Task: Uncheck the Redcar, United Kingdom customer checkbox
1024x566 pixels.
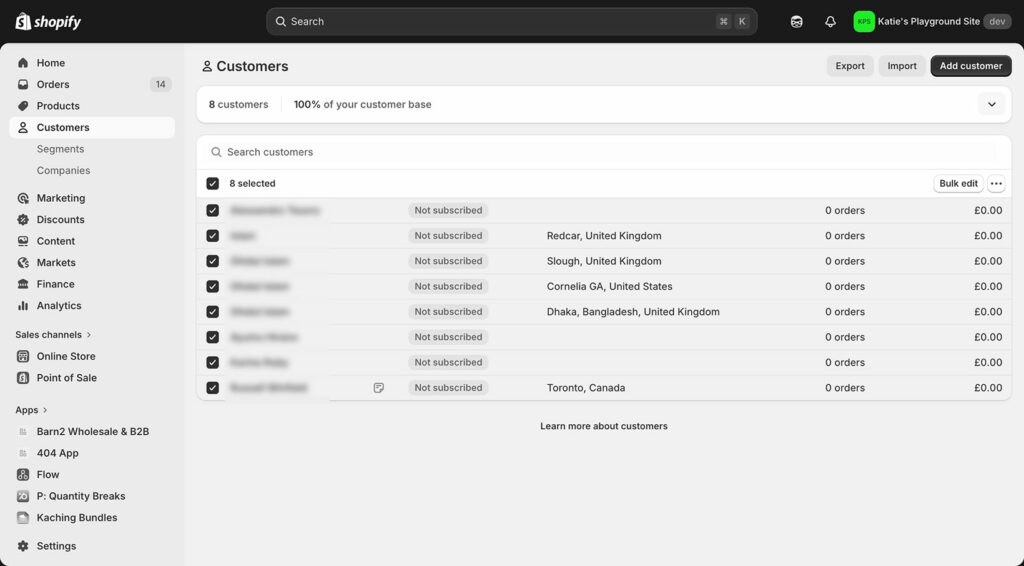Action: tap(212, 236)
